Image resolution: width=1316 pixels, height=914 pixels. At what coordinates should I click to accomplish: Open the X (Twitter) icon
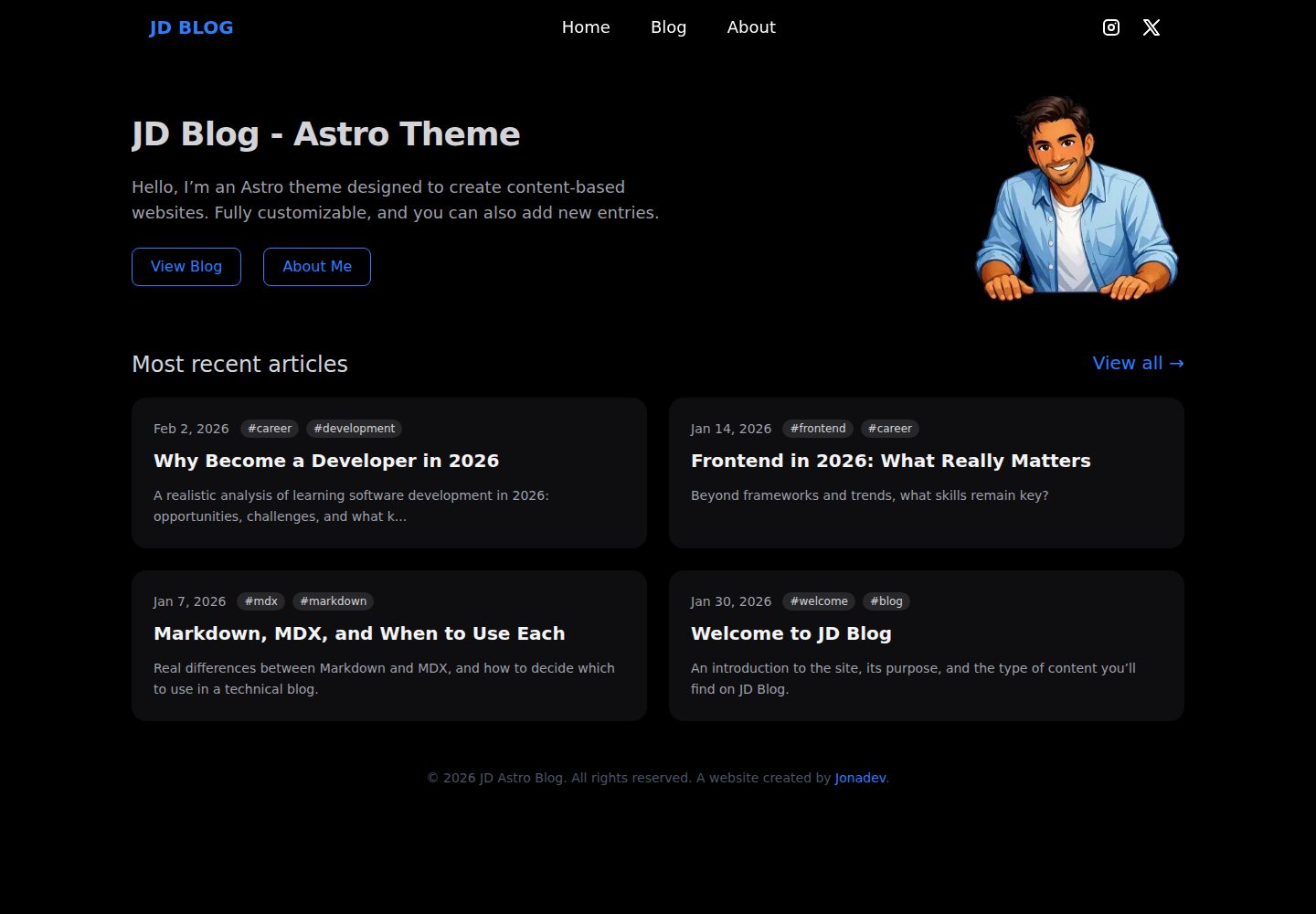click(1151, 27)
